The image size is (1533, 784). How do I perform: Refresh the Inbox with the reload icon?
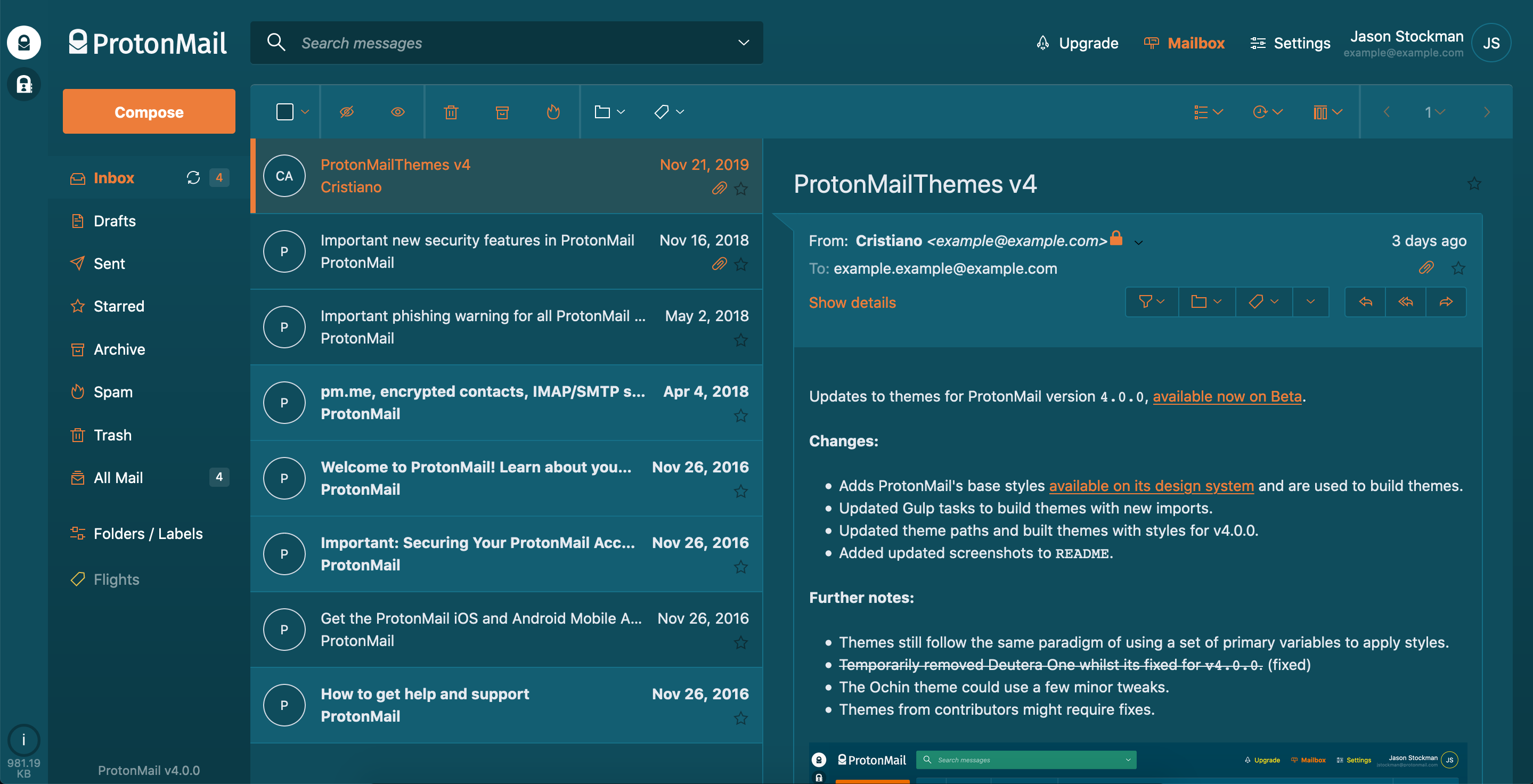click(x=193, y=177)
